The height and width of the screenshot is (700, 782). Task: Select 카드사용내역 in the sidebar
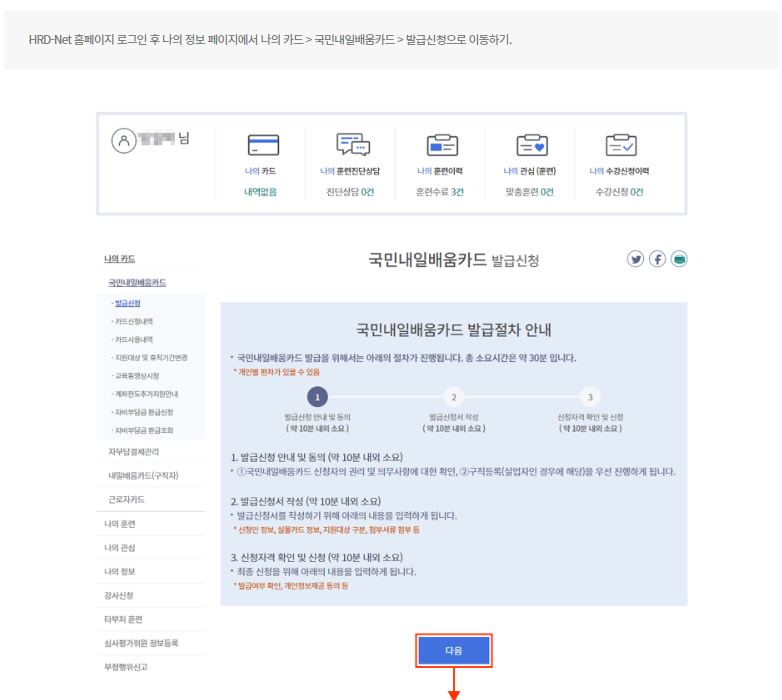click(x=133, y=340)
